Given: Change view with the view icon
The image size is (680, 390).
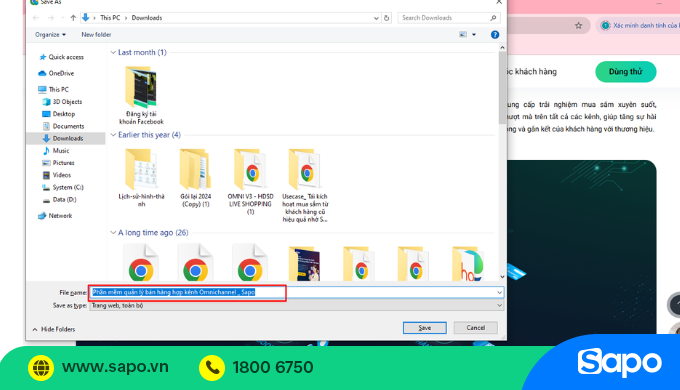Looking at the screenshot, I should [x=463, y=34].
